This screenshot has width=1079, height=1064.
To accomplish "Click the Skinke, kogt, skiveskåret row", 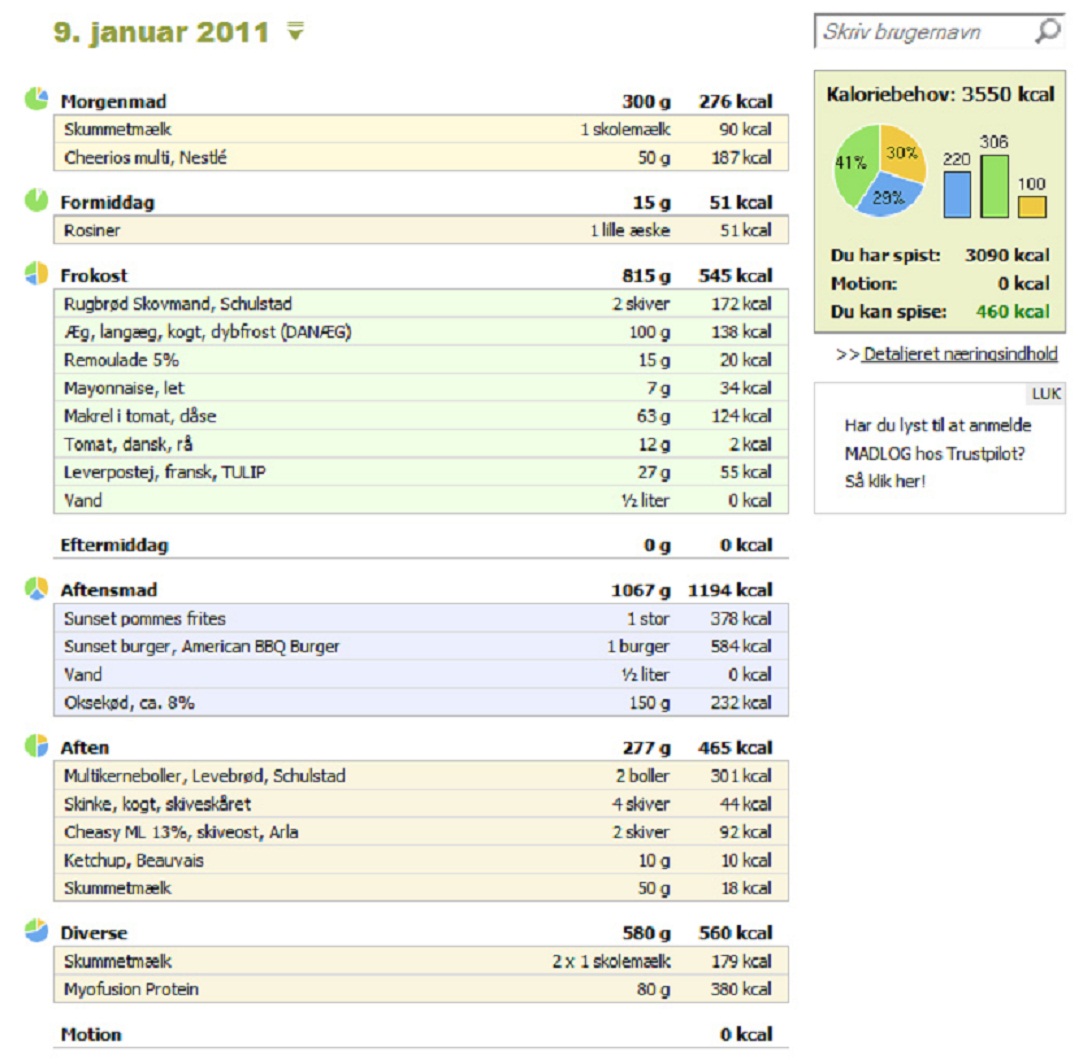I will click(x=421, y=804).
